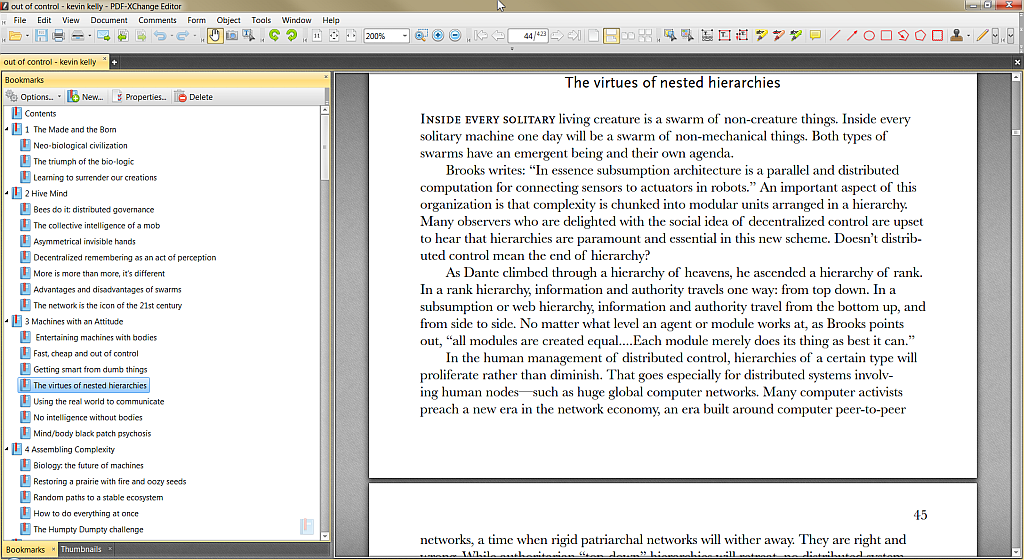Image resolution: width=1024 pixels, height=560 pixels.
Task: Go to the previous page
Action: pos(498,36)
